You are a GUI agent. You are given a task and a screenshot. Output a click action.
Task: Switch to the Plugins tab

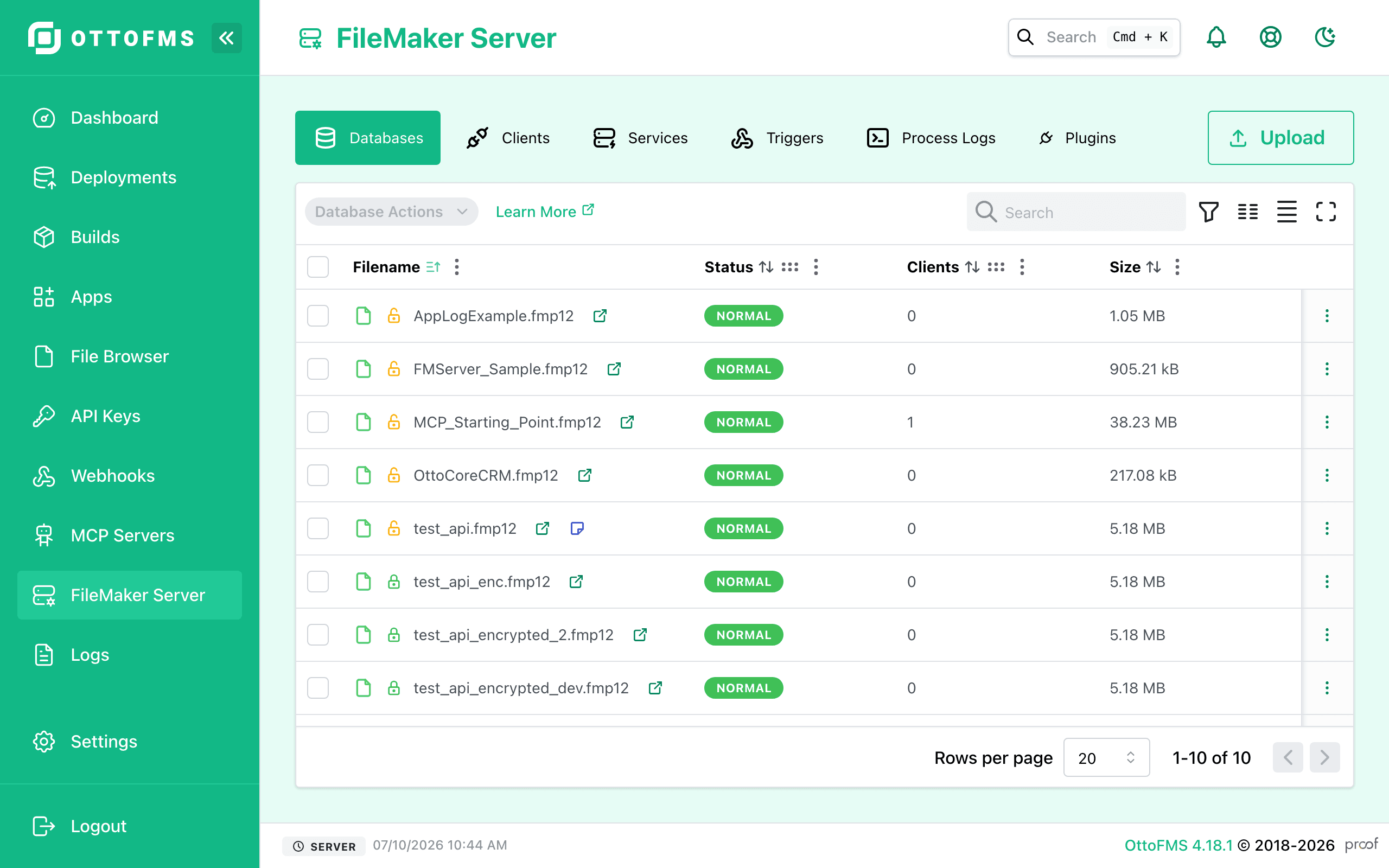pos(1077,138)
